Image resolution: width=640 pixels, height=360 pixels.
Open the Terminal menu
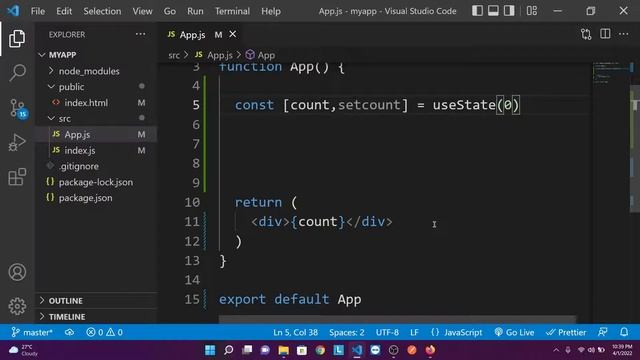pyautogui.click(x=232, y=11)
